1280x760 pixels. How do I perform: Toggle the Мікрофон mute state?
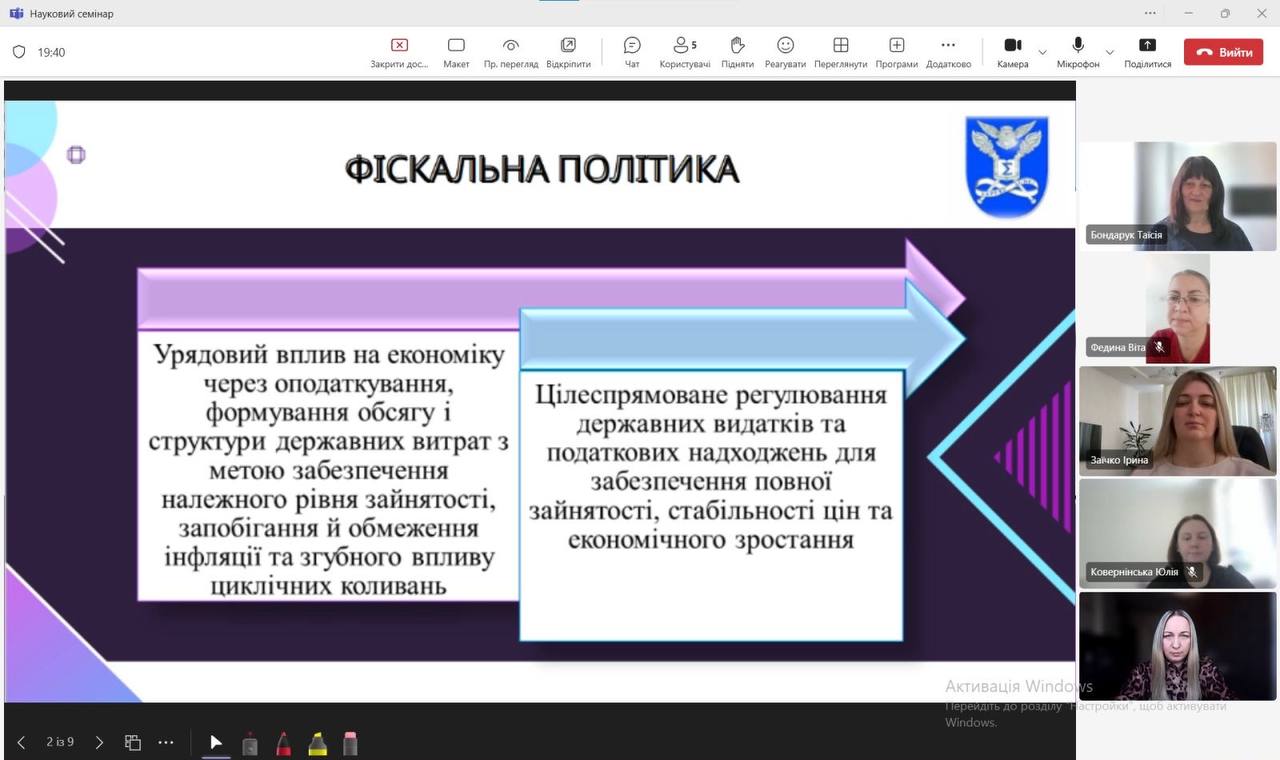tap(1078, 52)
